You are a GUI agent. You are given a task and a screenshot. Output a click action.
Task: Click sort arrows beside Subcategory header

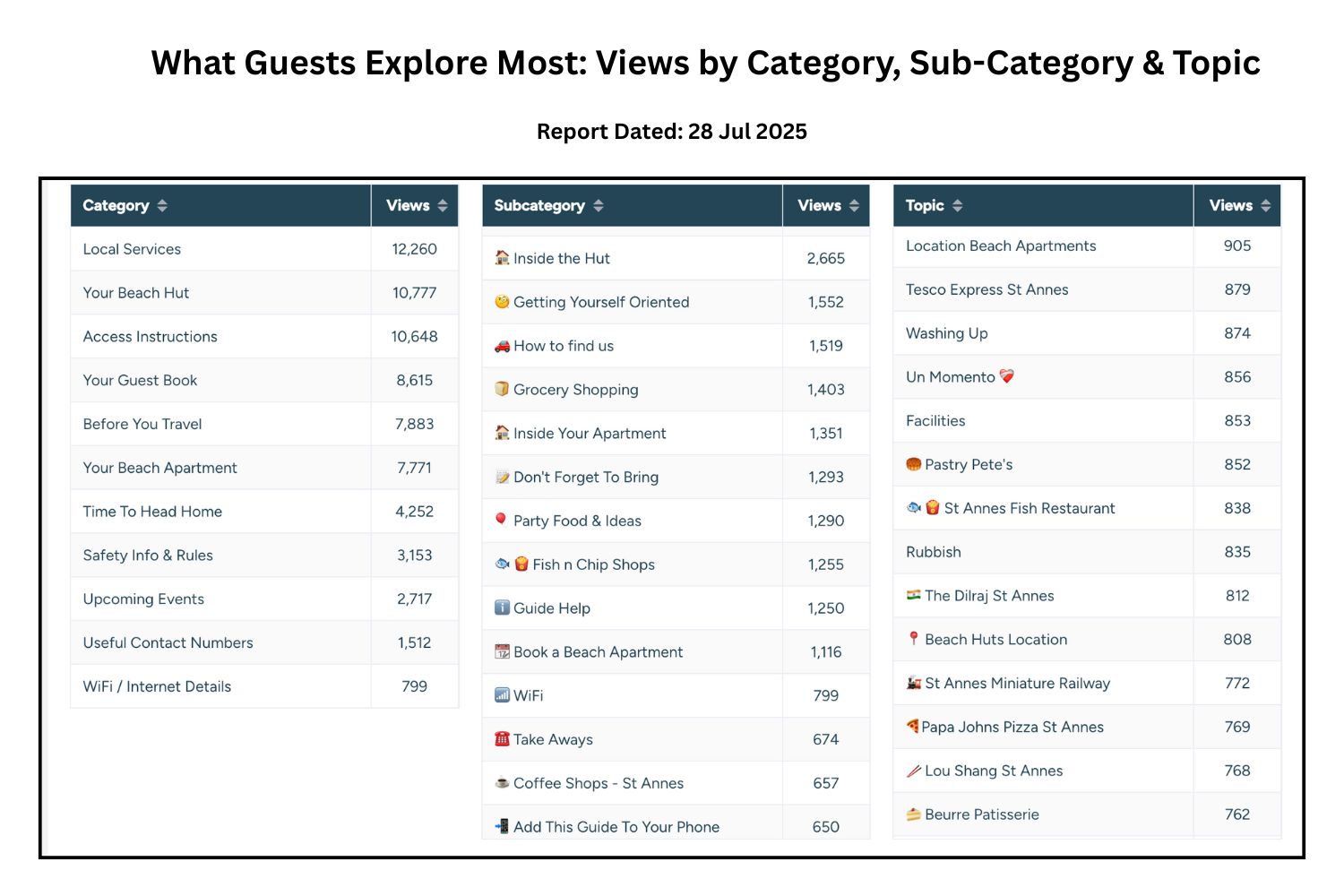coord(599,205)
